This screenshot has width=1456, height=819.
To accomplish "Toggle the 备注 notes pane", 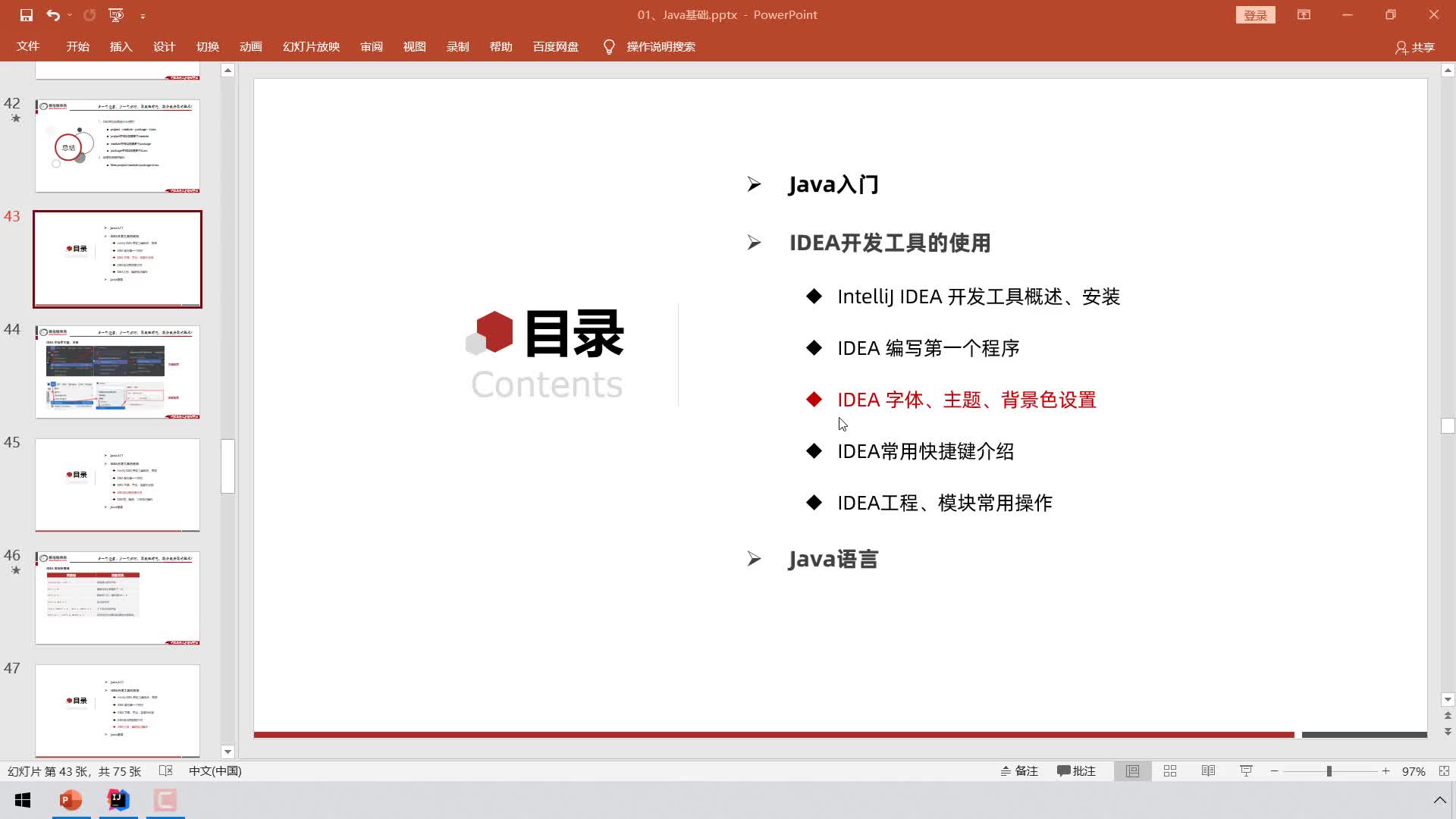I will 1018,770.
